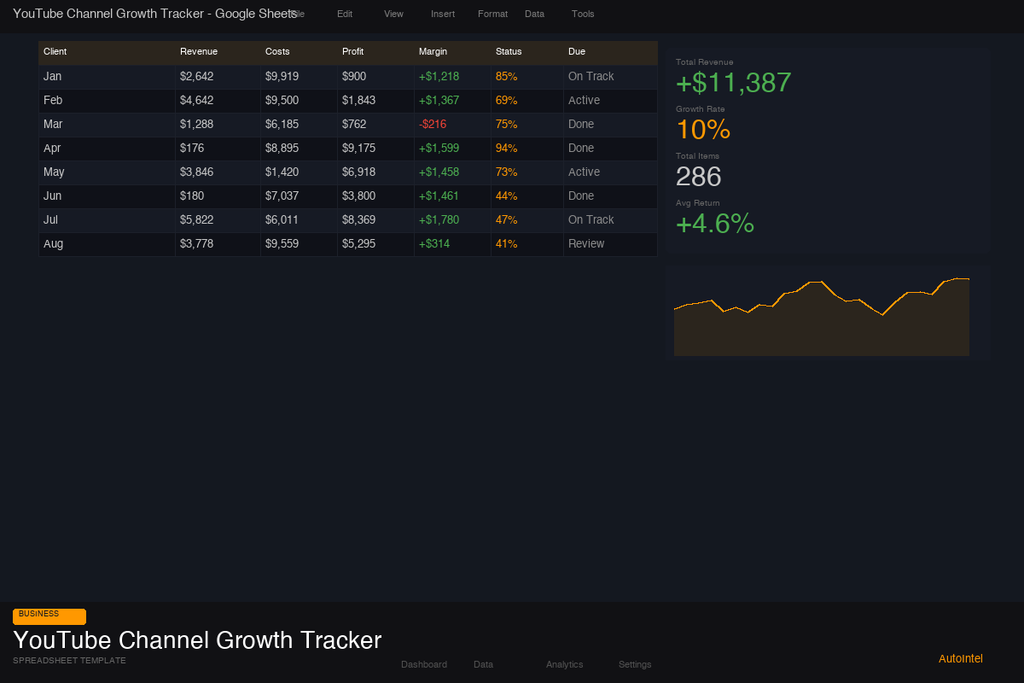This screenshot has height=683, width=1024.
Task: Switch to the bottom Data tab
Action: point(483,664)
